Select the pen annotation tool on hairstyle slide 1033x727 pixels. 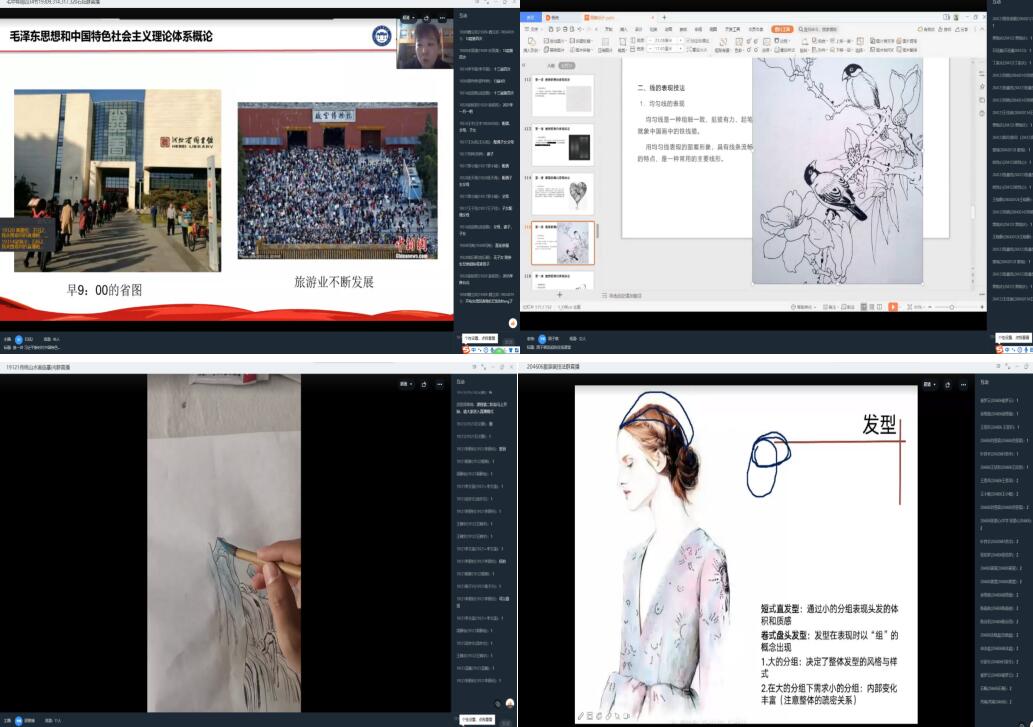click(x=582, y=716)
